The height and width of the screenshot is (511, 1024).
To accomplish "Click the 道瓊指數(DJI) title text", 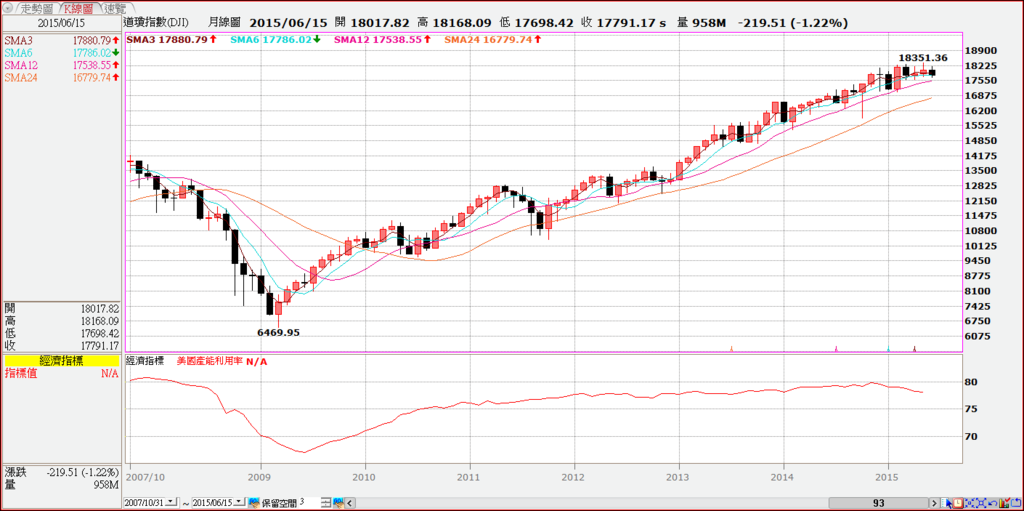I will [157, 22].
